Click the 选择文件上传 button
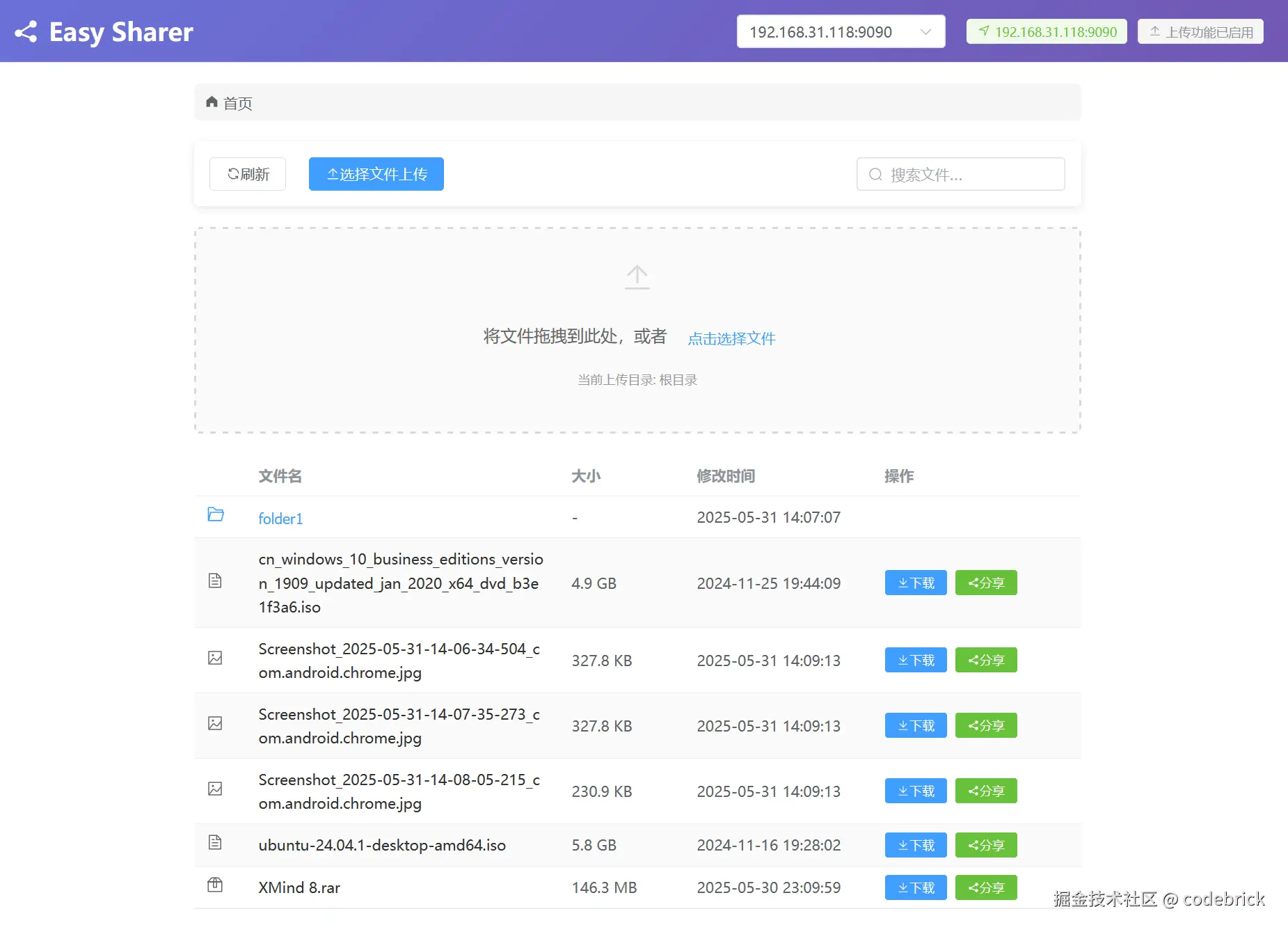Viewport: 1288px width, 932px height. [376, 174]
